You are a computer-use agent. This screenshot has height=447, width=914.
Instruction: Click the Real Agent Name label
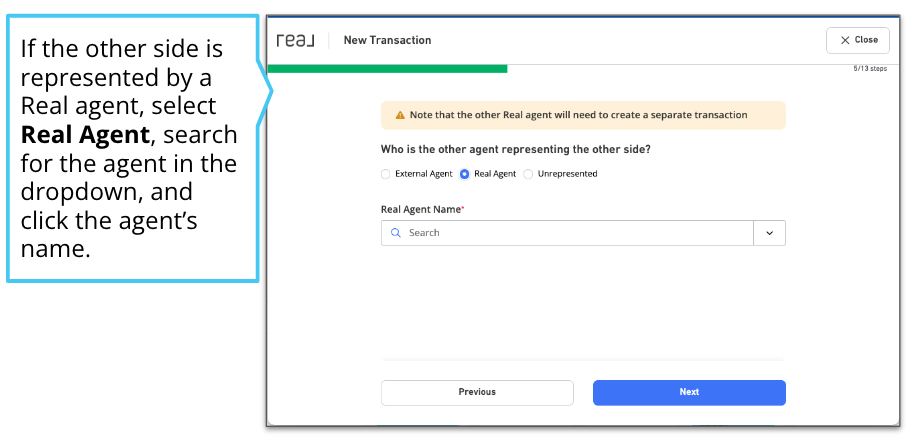(423, 210)
